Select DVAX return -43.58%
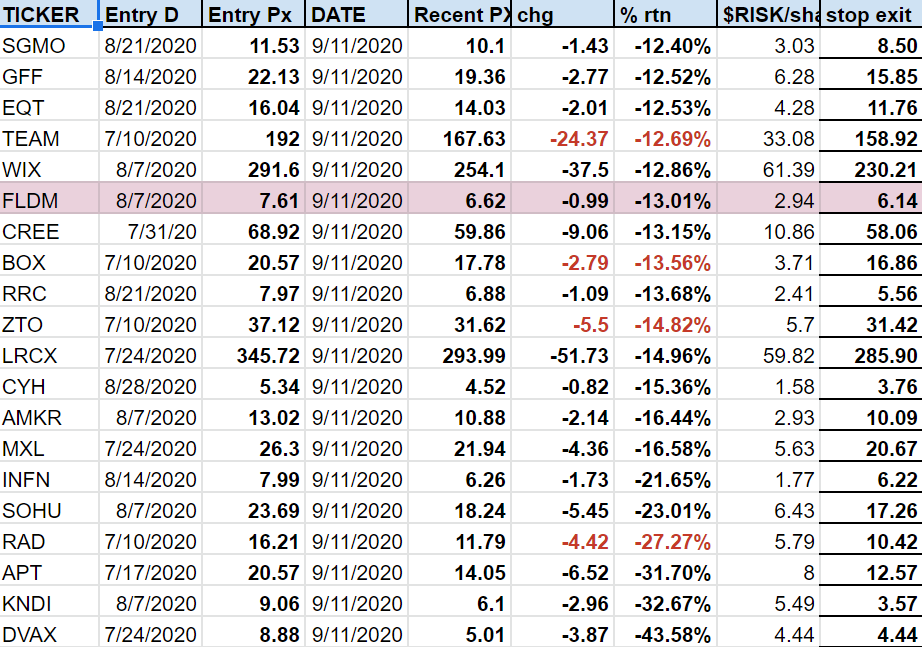The width and height of the screenshot is (922, 647). (673, 635)
